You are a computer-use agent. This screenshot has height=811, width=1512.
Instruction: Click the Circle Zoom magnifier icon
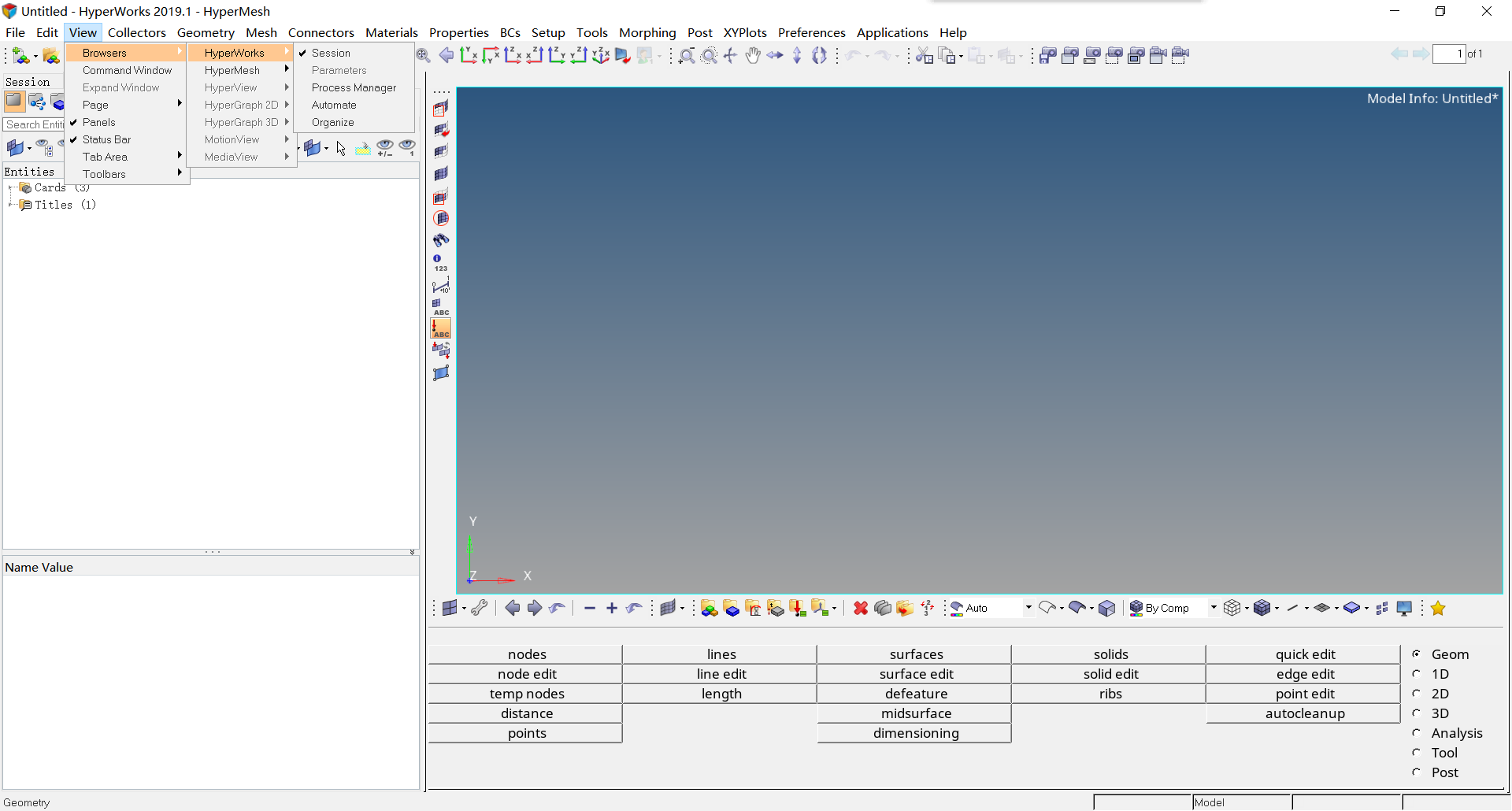pos(709,55)
